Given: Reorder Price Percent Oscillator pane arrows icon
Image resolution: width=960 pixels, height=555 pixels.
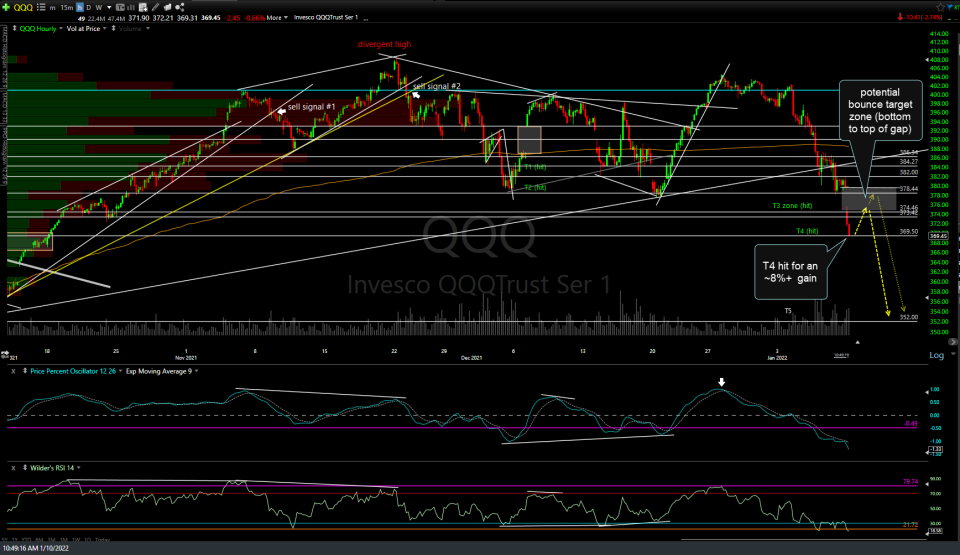Looking at the screenshot, I should pos(24,371).
